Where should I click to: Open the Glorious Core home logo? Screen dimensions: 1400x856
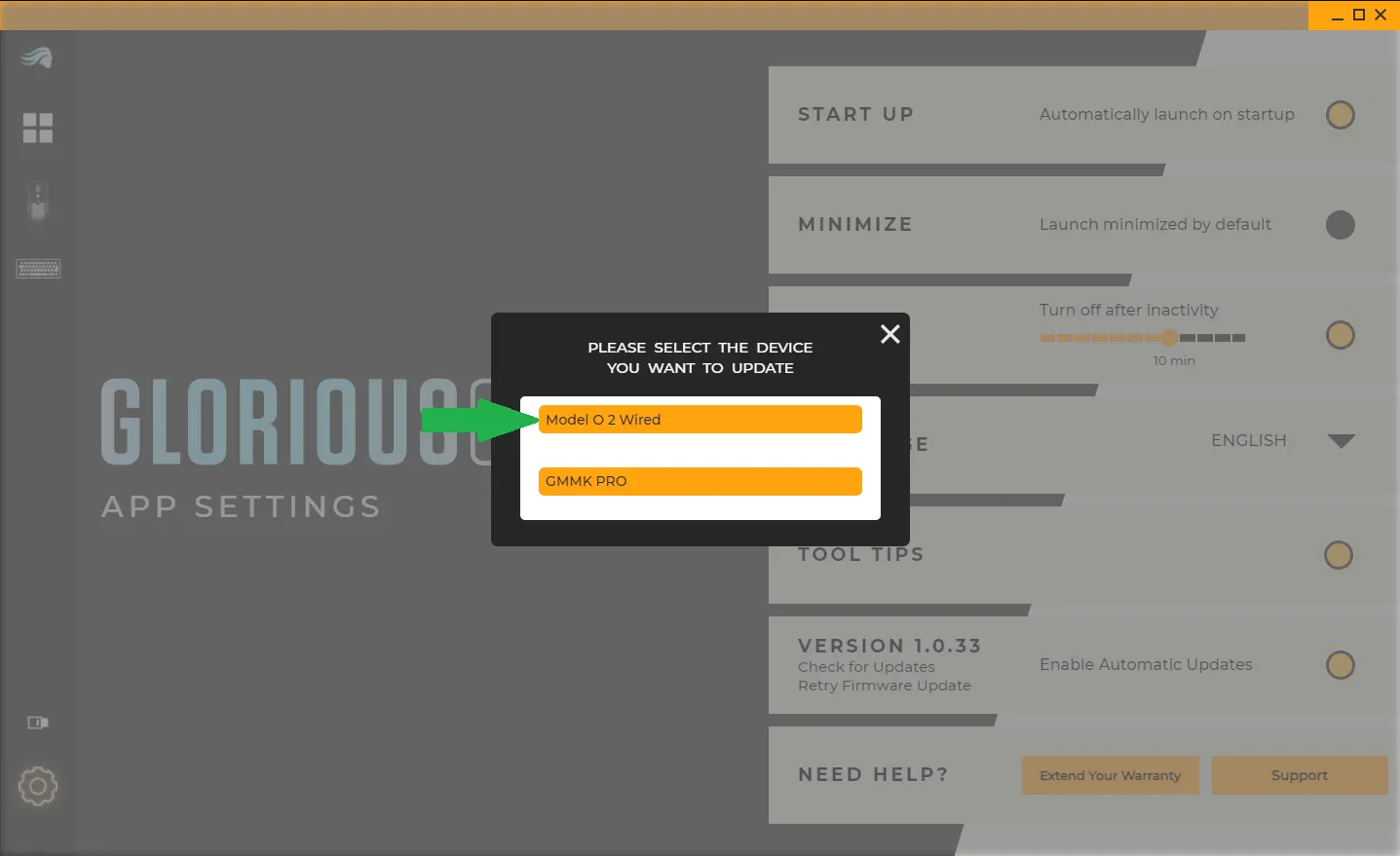tap(37, 57)
